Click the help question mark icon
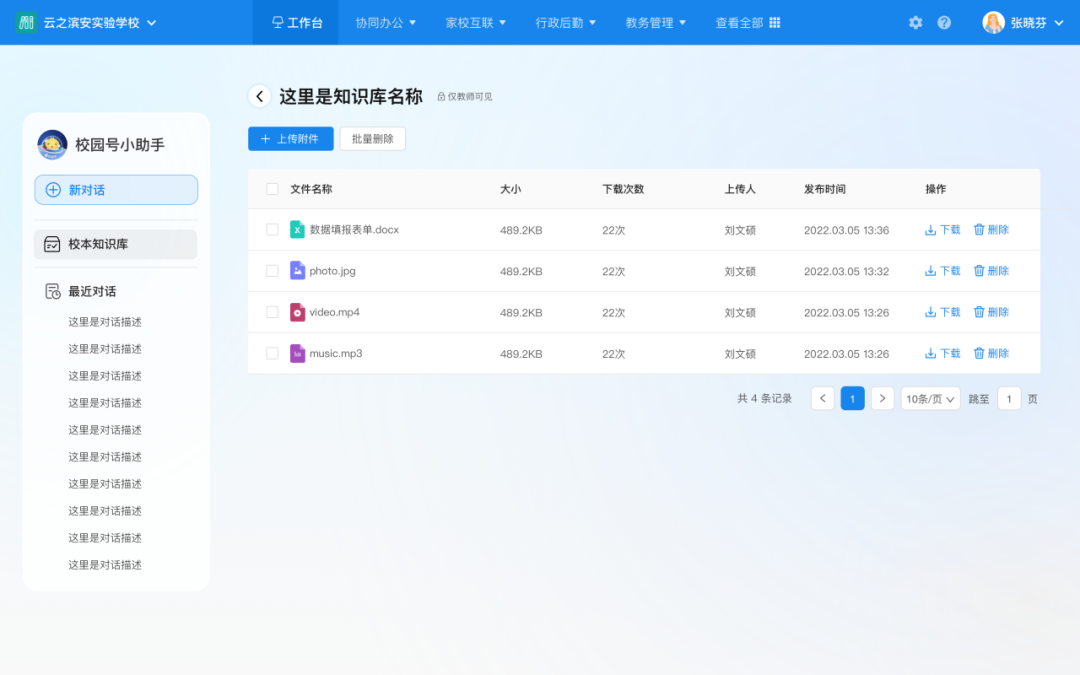 tap(945, 22)
